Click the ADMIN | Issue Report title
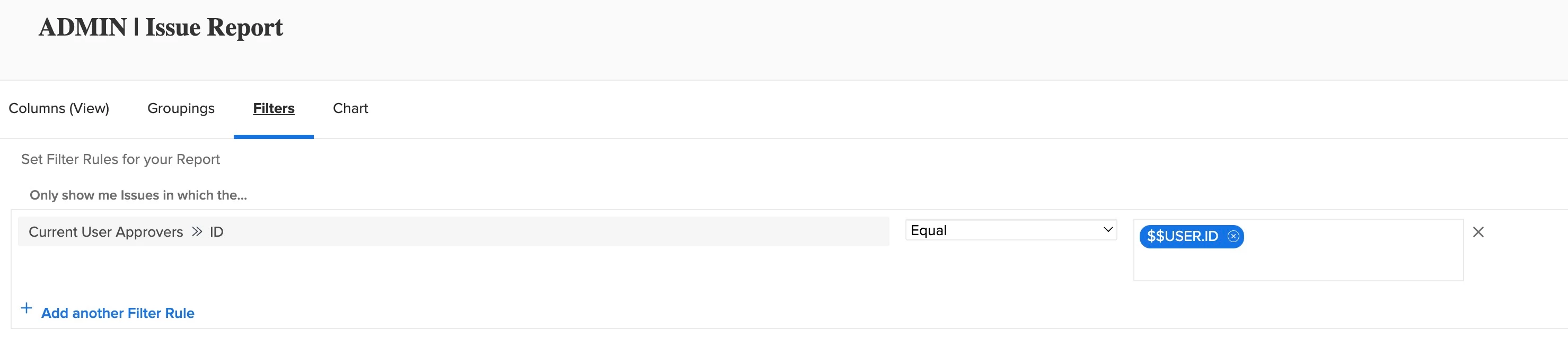The width and height of the screenshot is (1568, 362). (x=161, y=28)
